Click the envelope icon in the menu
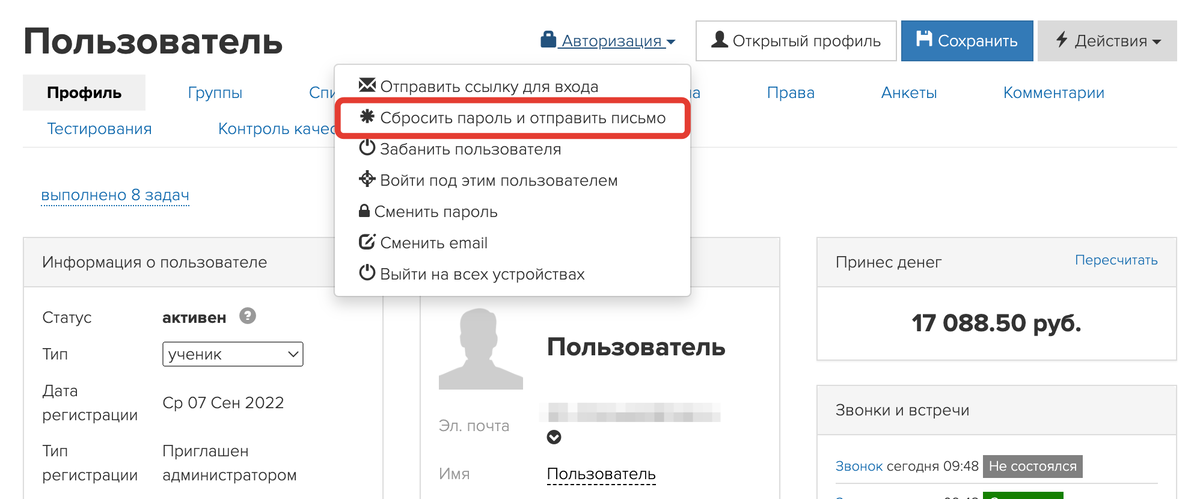 point(367,86)
